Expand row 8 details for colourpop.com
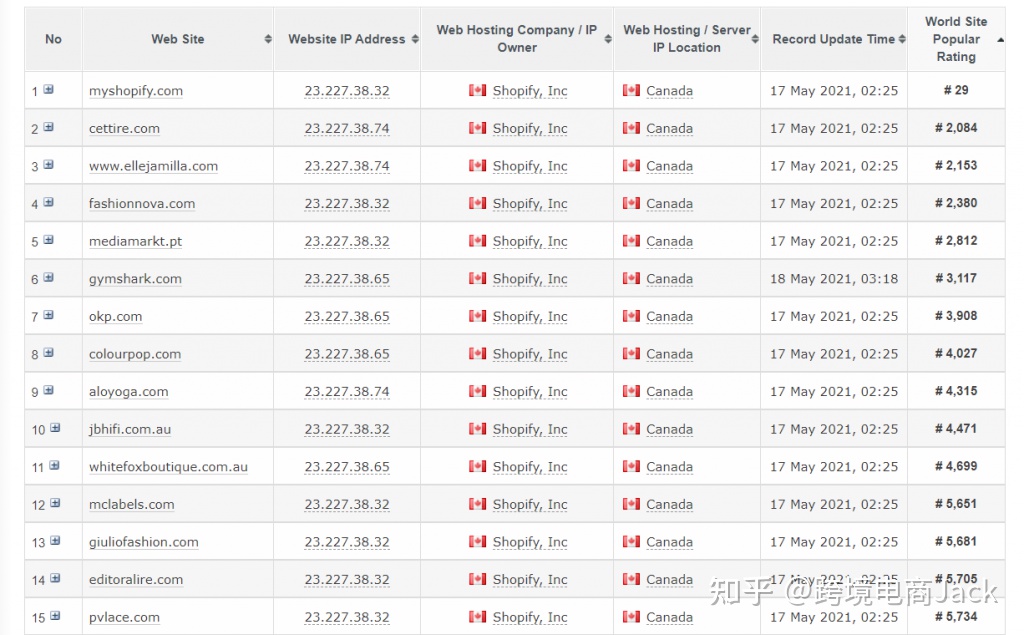The height and width of the screenshot is (635, 1024). (48, 353)
